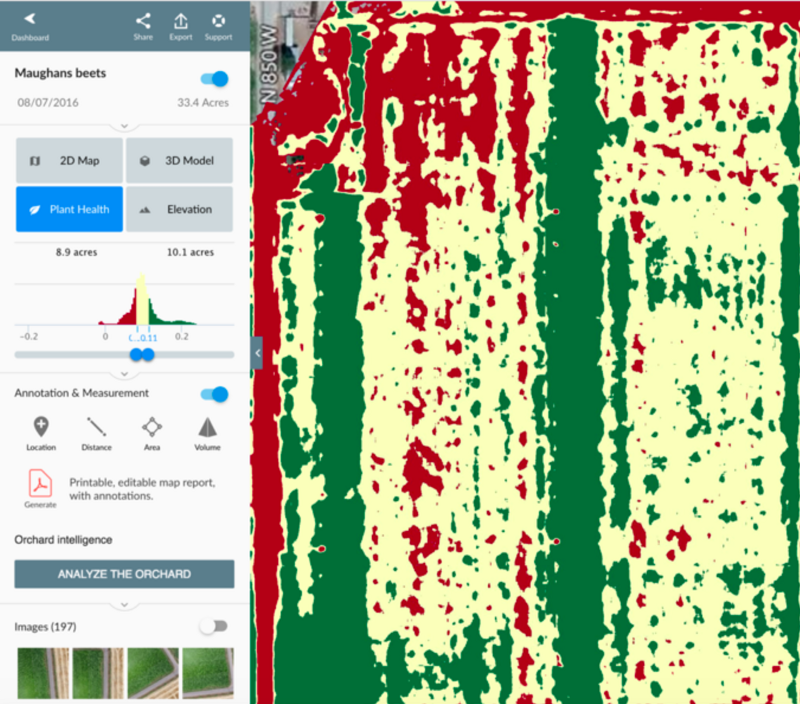Collapse the map view section chevron
The image size is (800, 704).
click(123, 125)
